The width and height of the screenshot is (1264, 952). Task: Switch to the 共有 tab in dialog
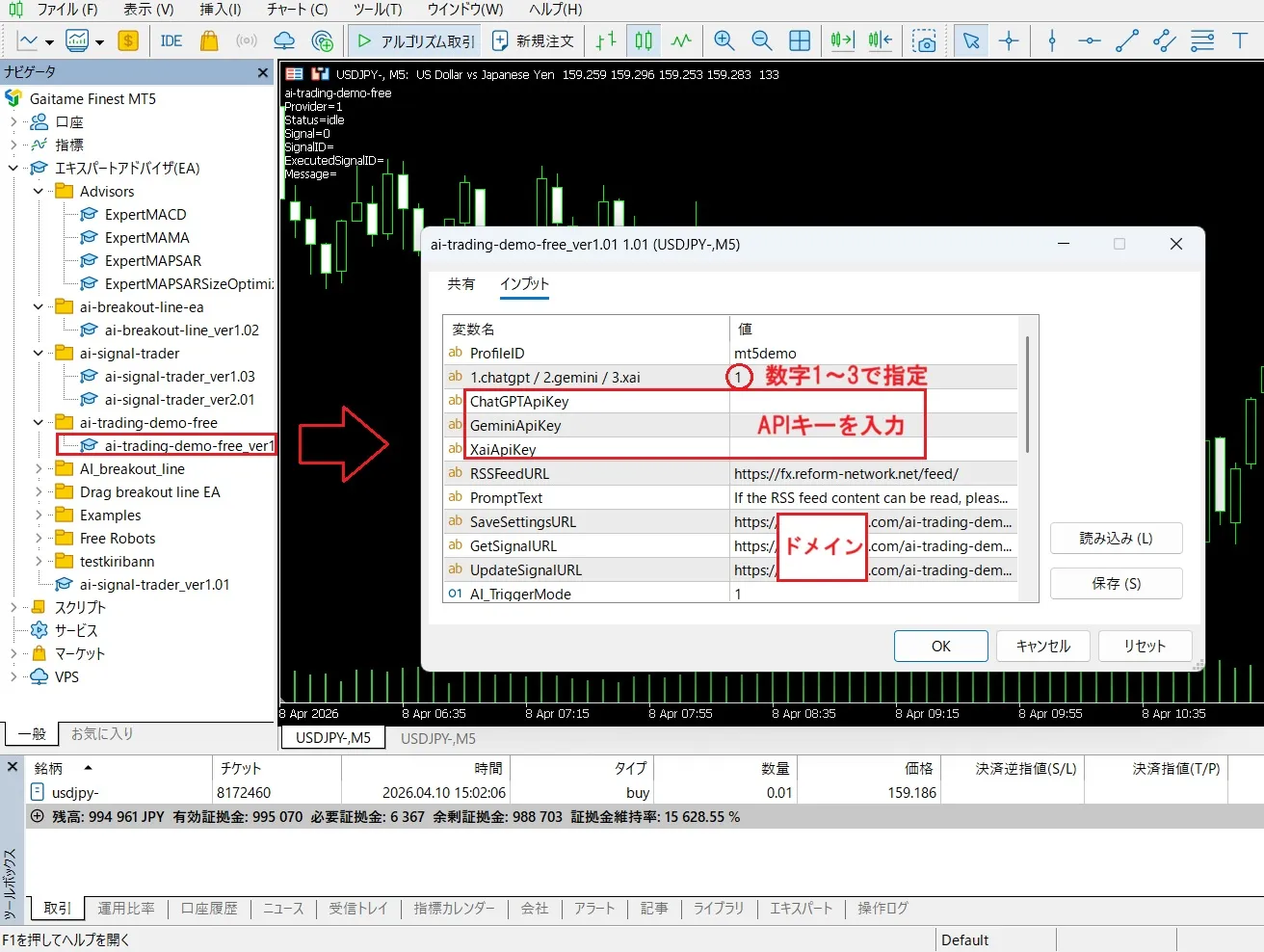(x=461, y=284)
